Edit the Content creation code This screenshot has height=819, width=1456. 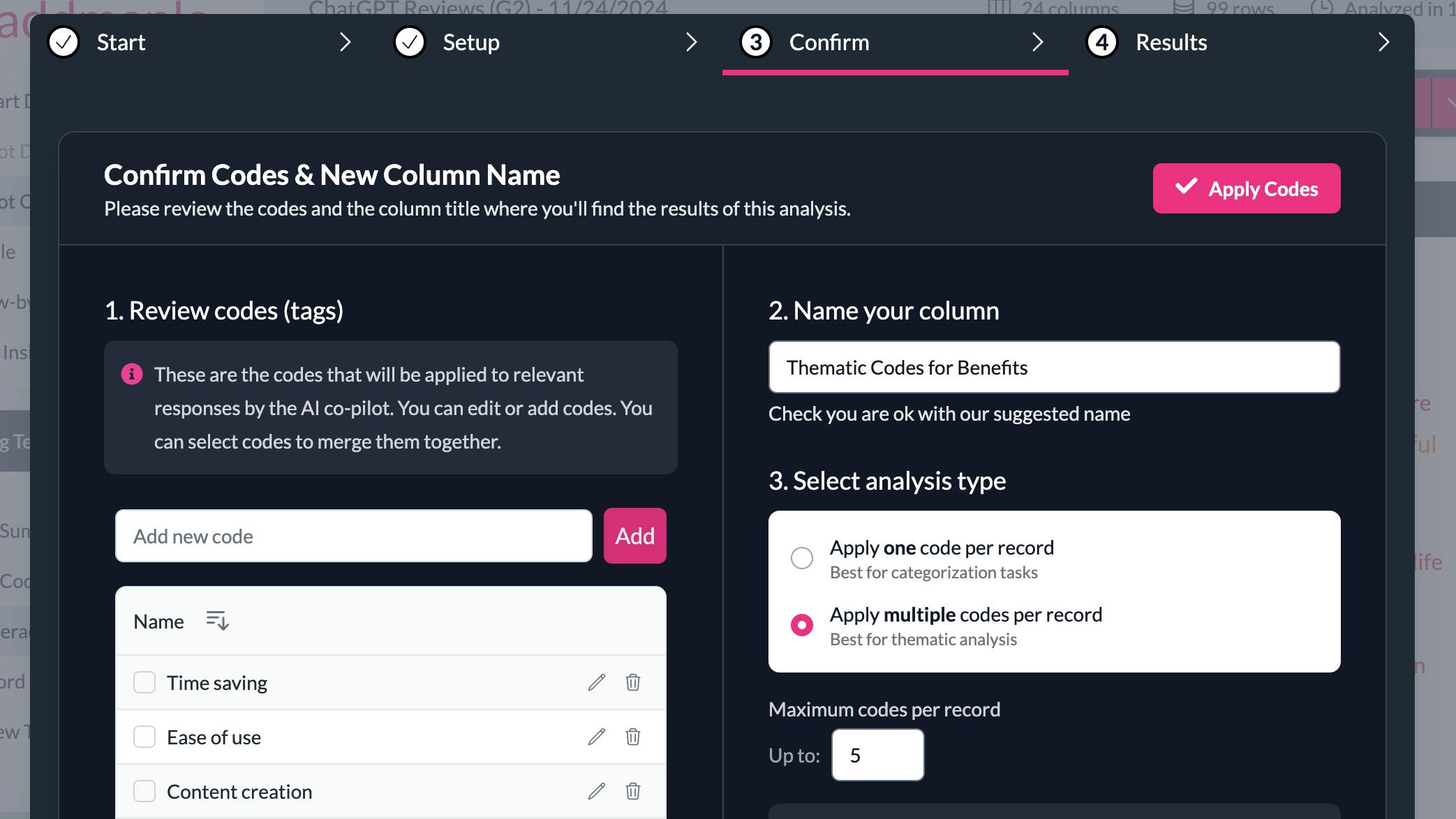coord(596,791)
